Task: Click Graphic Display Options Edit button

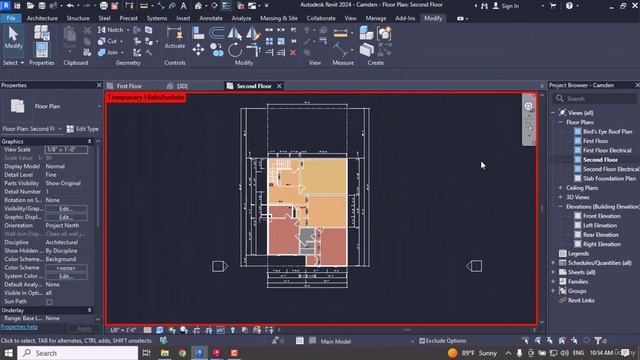Action: point(66,217)
